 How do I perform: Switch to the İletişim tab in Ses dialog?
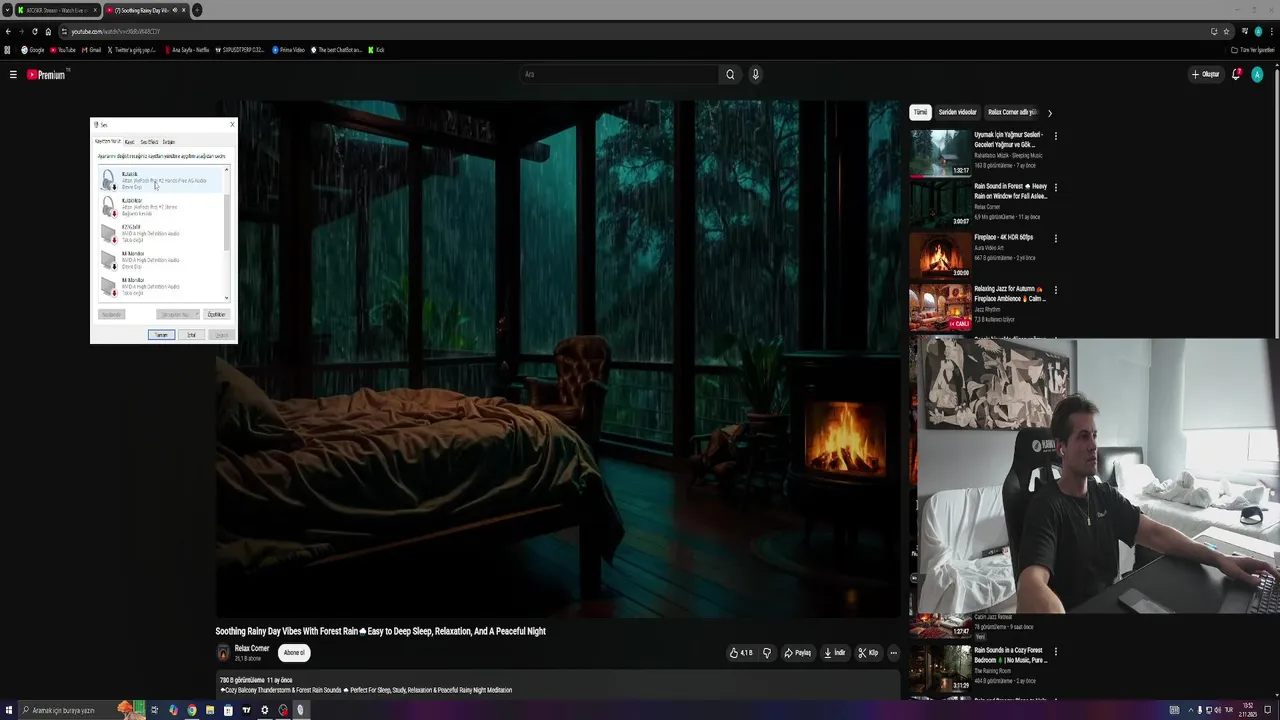169,142
